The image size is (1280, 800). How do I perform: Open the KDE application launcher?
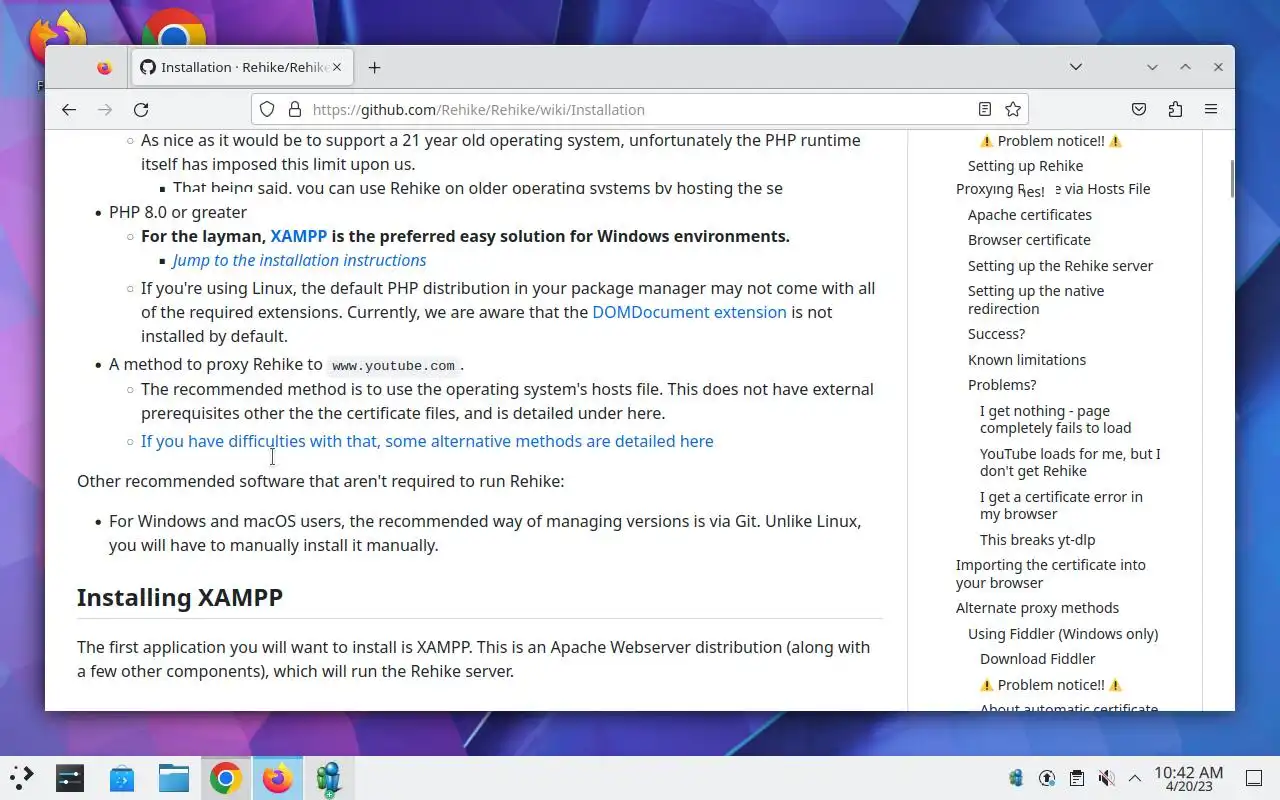point(21,778)
